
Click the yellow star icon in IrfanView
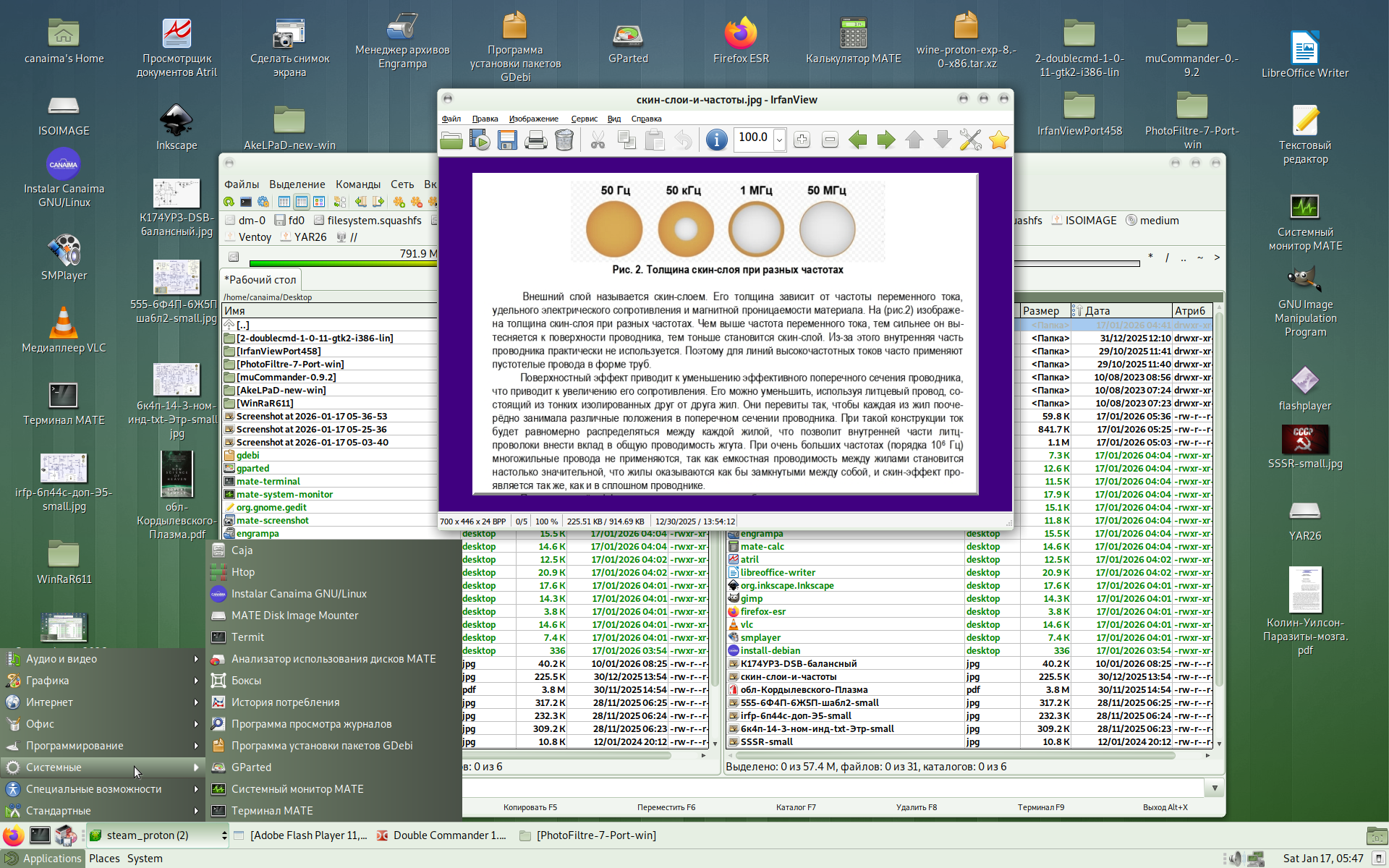point(998,140)
